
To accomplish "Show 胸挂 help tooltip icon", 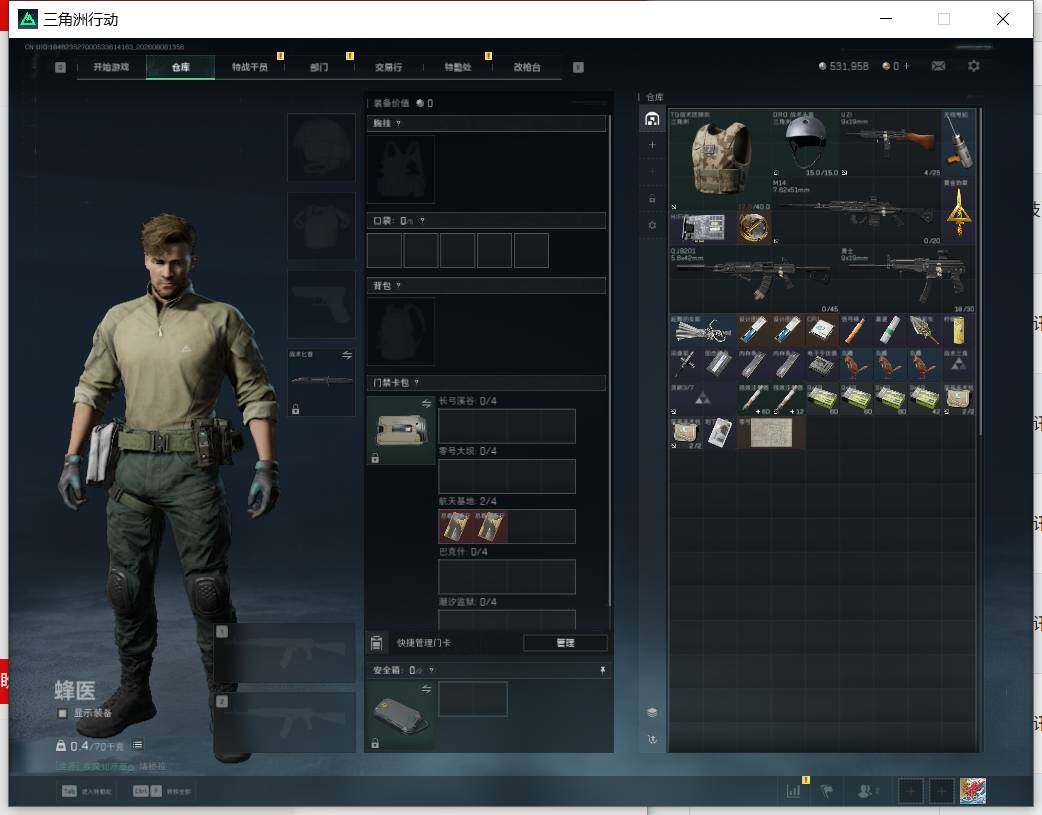I will tap(398, 124).
